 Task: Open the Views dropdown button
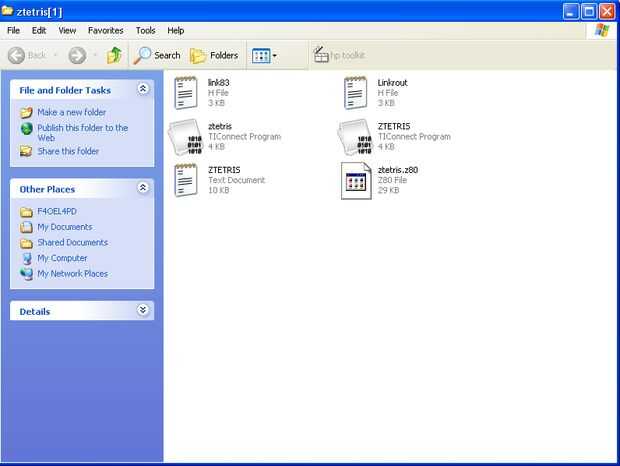(x=264, y=56)
